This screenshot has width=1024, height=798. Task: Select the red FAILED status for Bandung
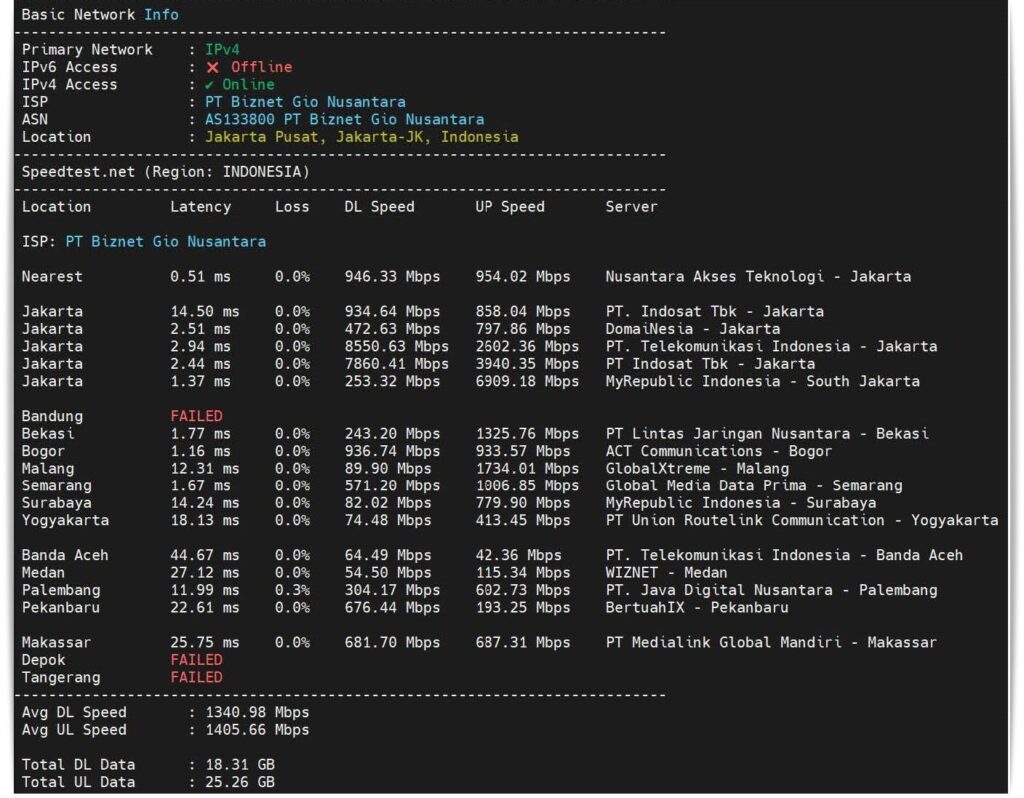(196, 416)
